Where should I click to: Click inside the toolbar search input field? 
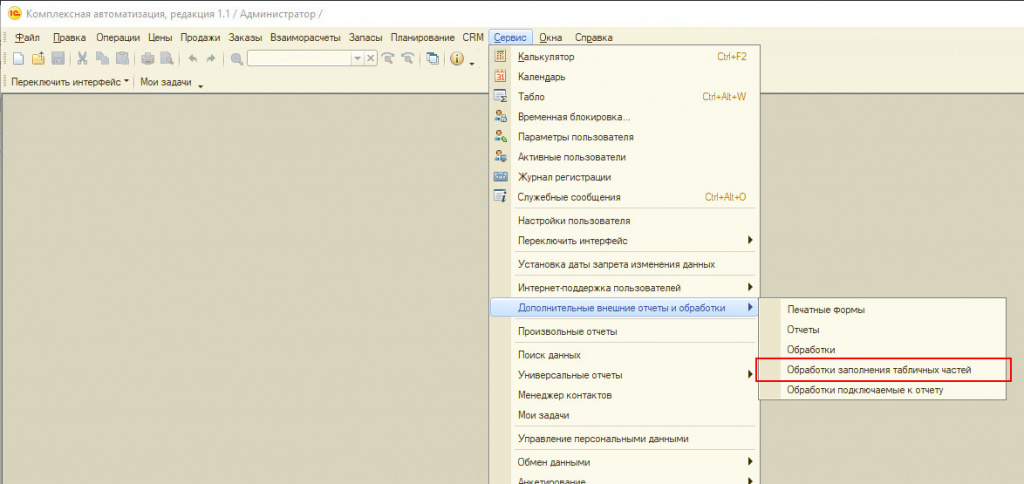click(298, 59)
